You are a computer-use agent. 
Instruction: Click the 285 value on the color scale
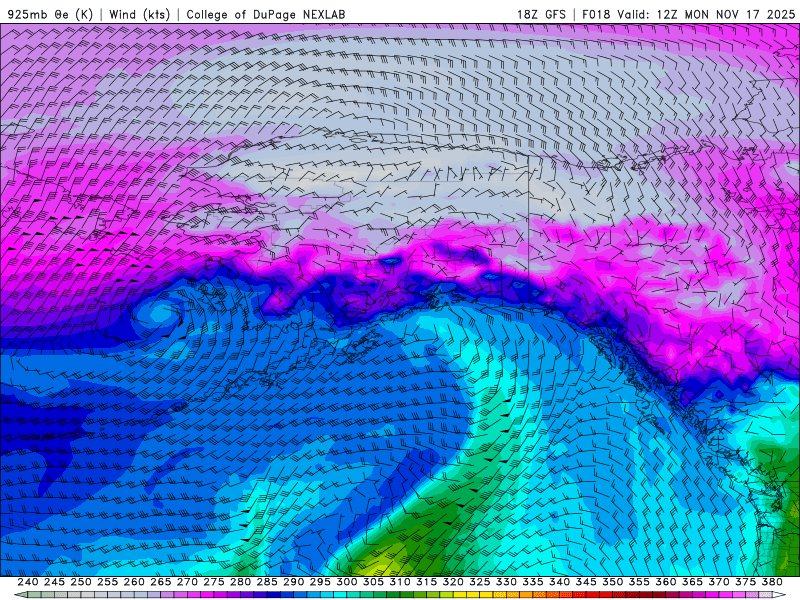click(267, 582)
